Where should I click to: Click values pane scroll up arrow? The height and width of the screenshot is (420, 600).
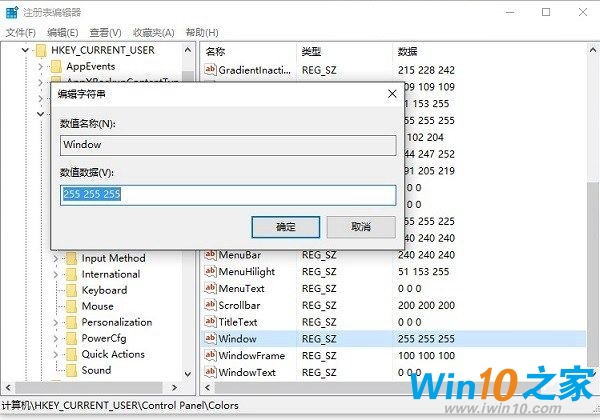[592, 50]
